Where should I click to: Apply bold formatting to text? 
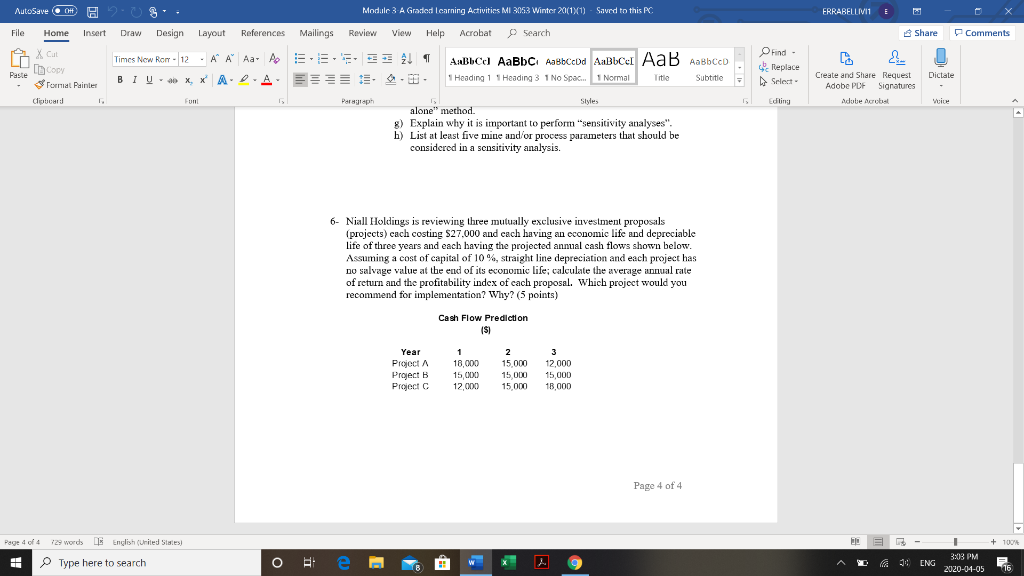coord(120,80)
